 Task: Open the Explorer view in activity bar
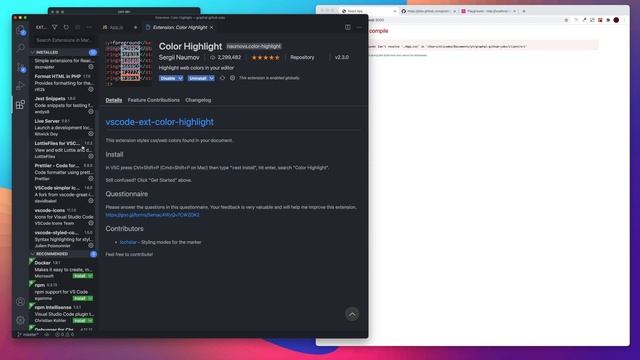pyautogui.click(x=20, y=30)
